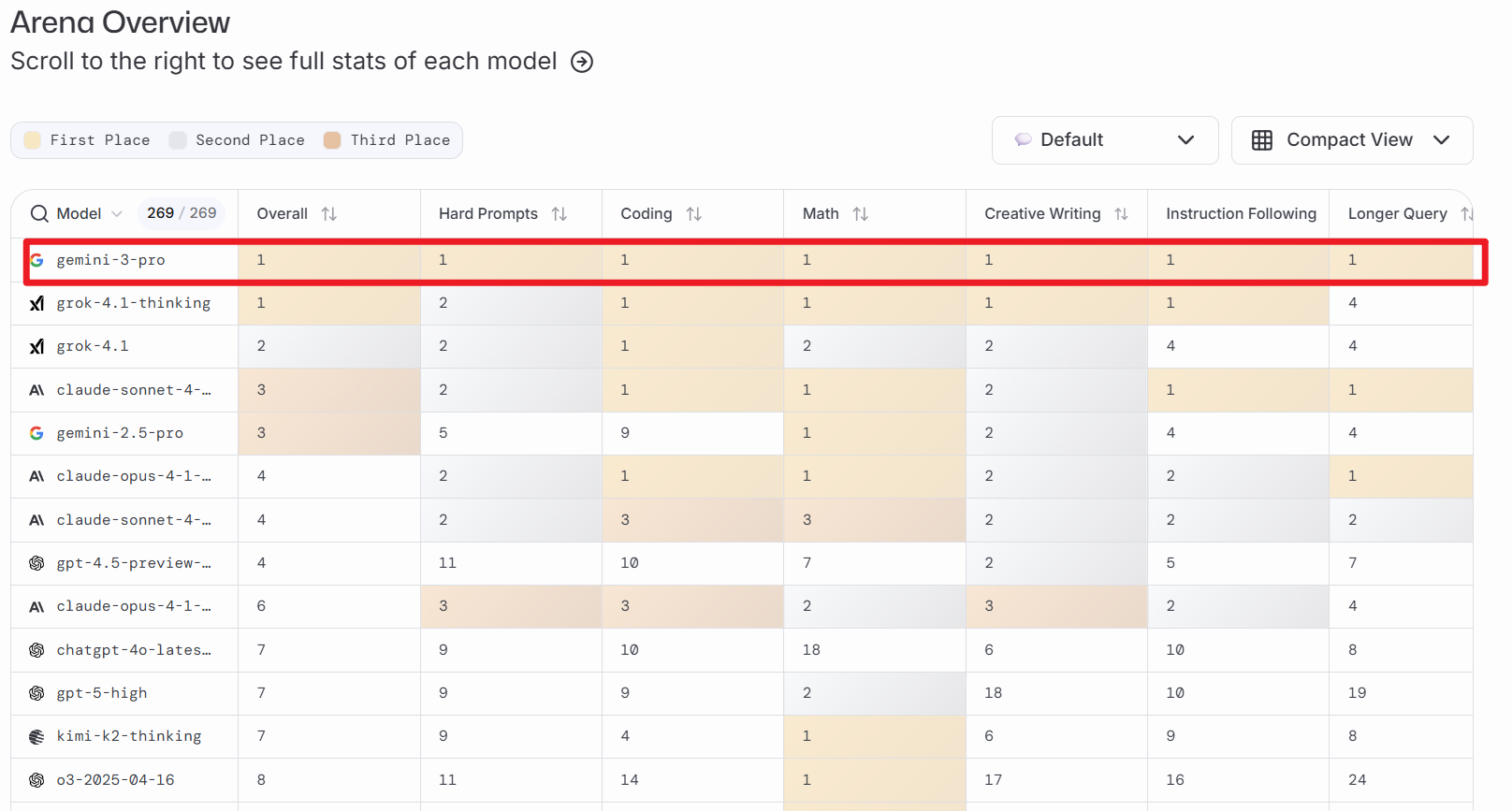The height and width of the screenshot is (811, 1512).
Task: Click the 269 / 269 model count badge
Action: (x=182, y=213)
